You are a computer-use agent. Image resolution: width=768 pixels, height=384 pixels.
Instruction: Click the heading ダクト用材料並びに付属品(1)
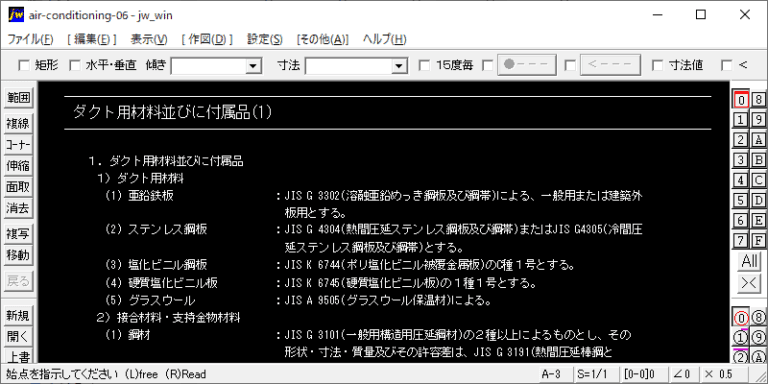point(172,113)
